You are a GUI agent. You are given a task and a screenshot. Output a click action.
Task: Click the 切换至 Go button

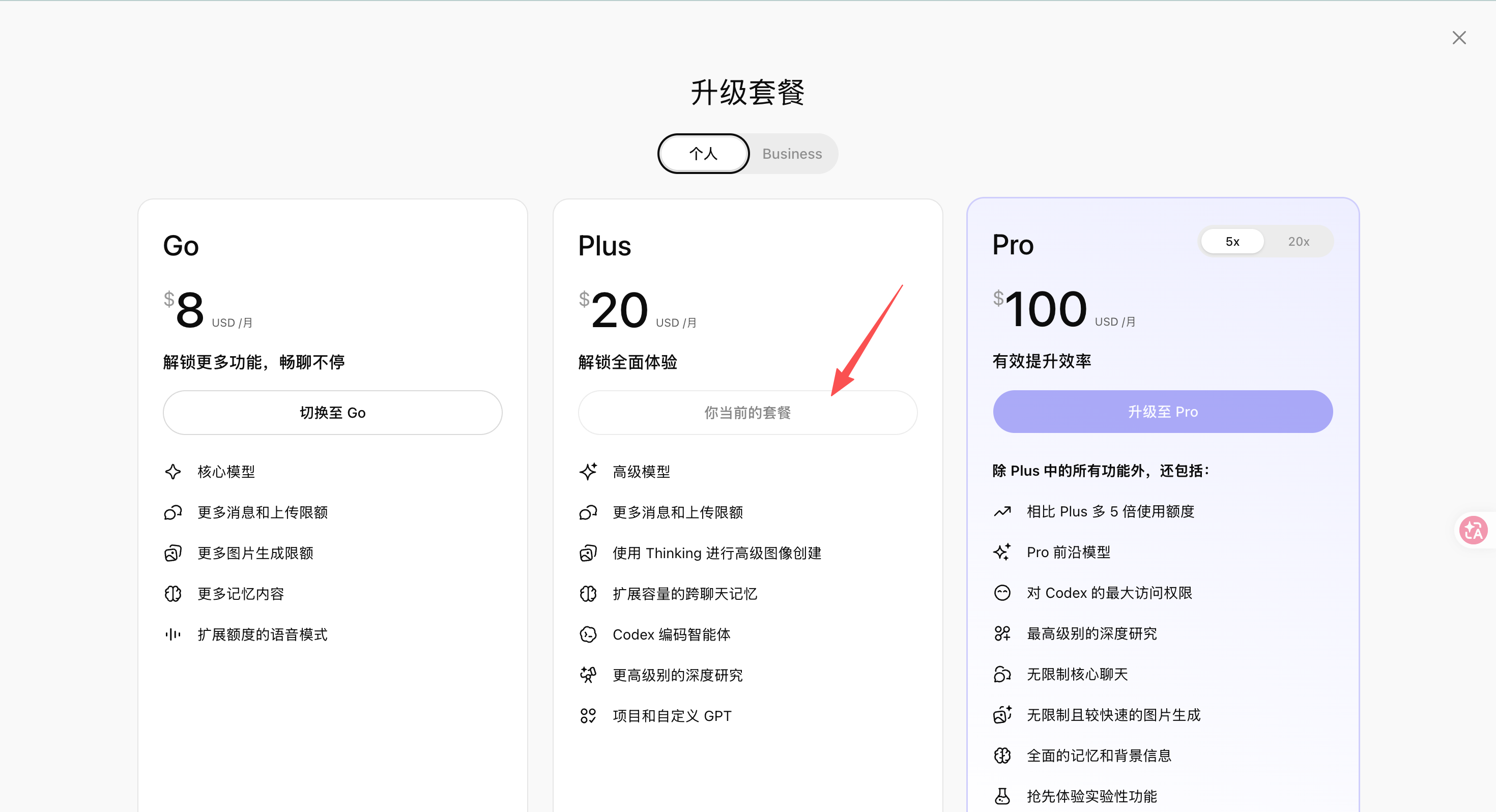tap(332, 413)
